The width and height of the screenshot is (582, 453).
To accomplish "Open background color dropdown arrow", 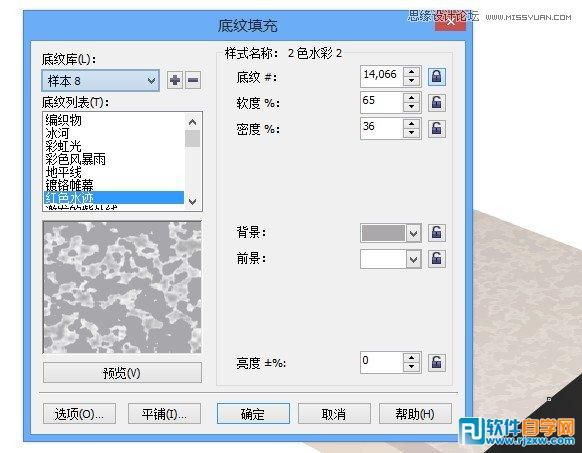I will [413, 234].
